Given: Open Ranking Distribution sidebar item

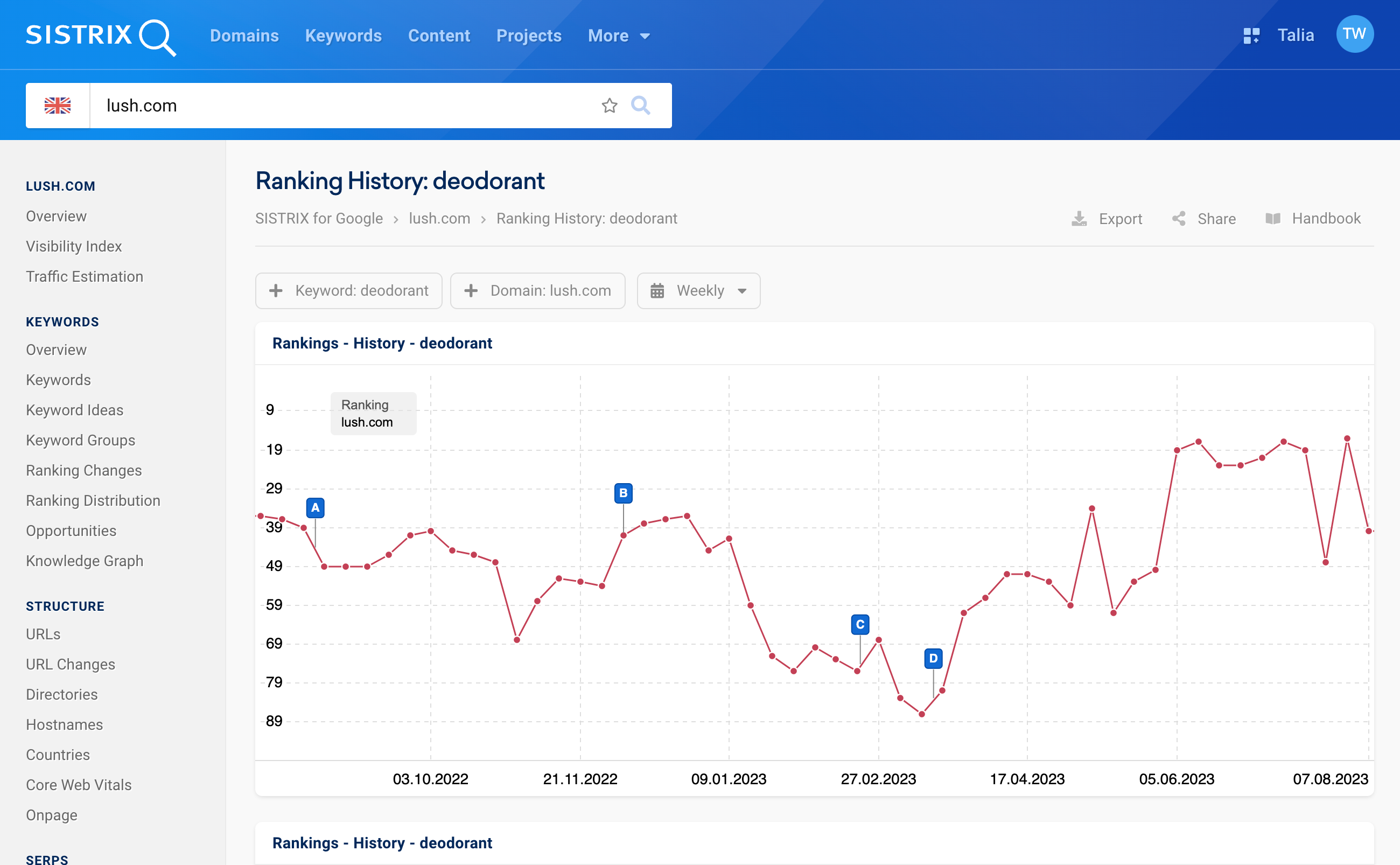Looking at the screenshot, I should coord(93,500).
